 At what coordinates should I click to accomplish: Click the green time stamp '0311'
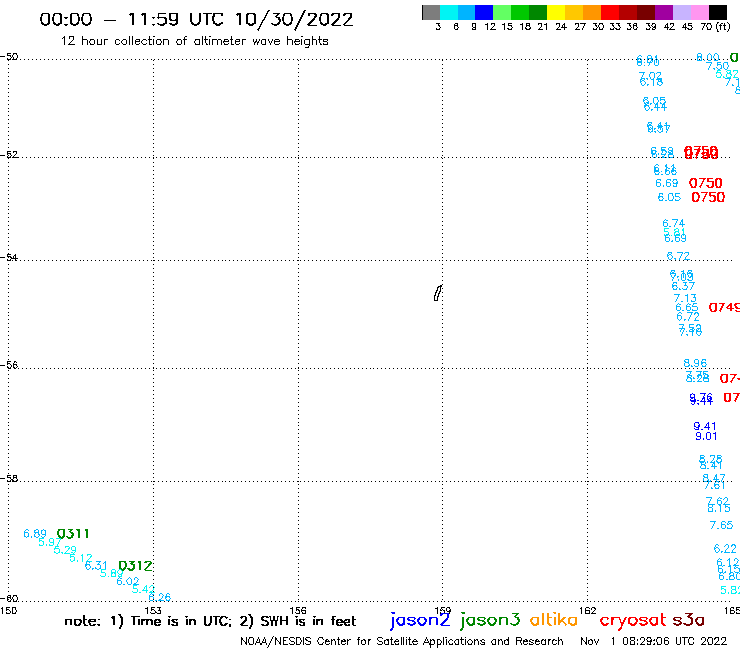tap(73, 534)
